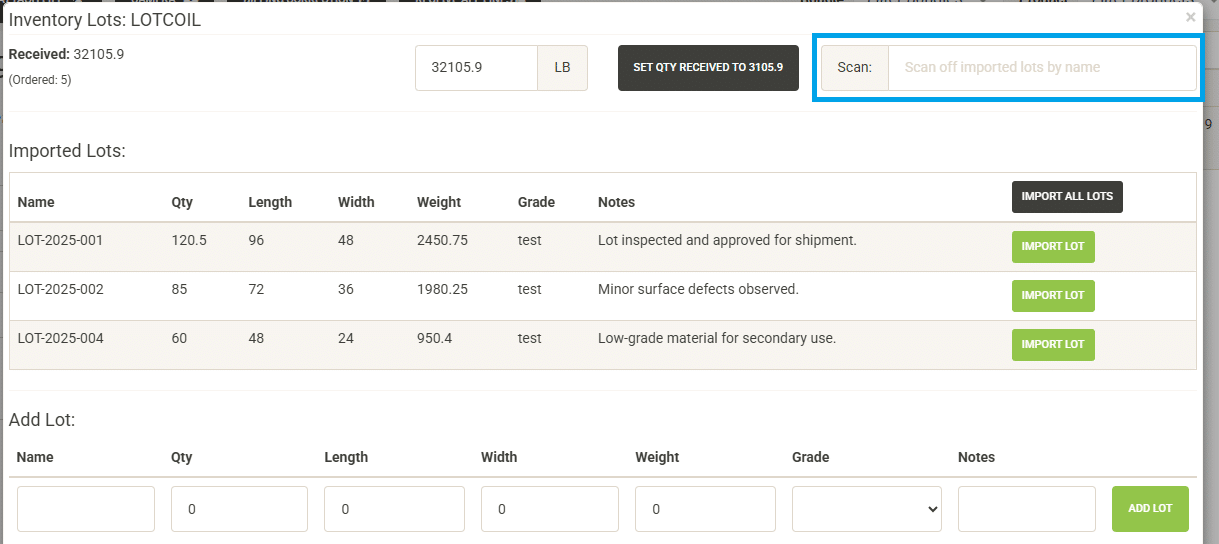Focus the Add Lot Weight field
The width and height of the screenshot is (1219, 544).
point(705,509)
